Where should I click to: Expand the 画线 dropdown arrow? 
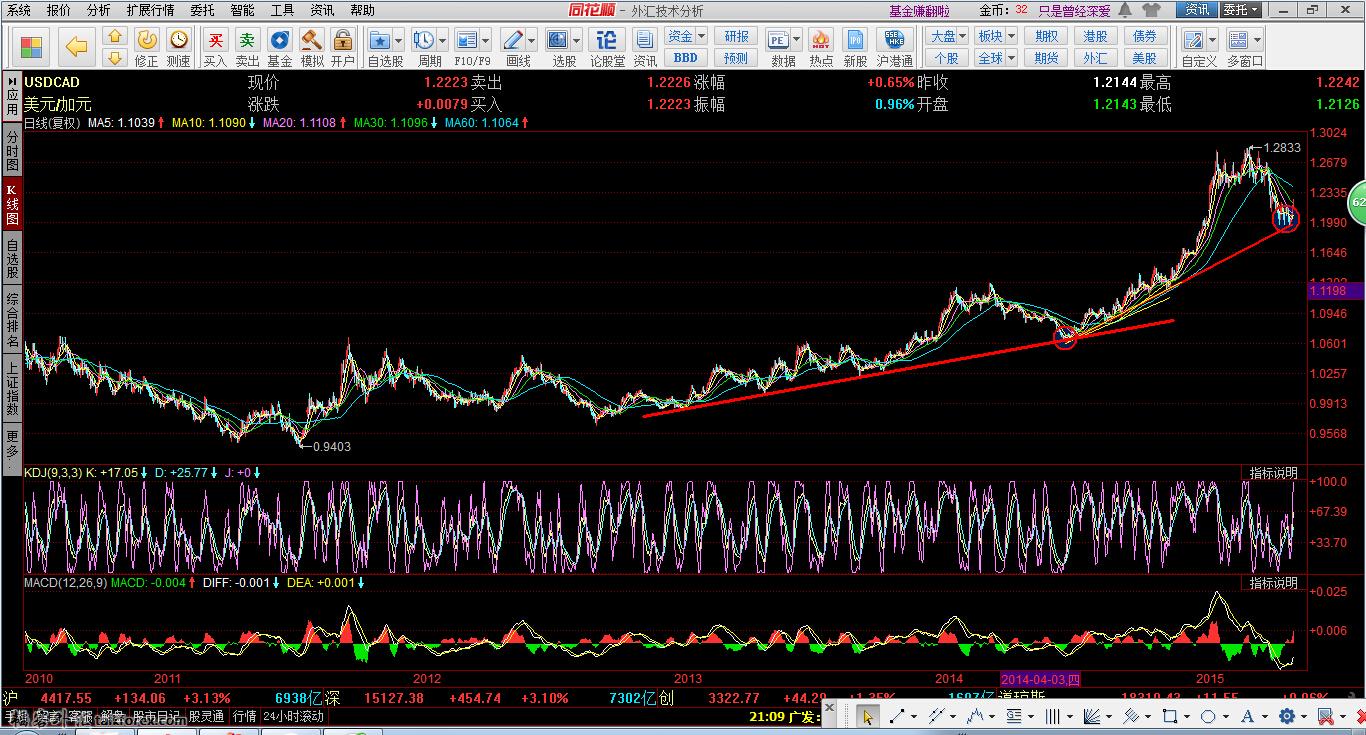(x=531, y=41)
